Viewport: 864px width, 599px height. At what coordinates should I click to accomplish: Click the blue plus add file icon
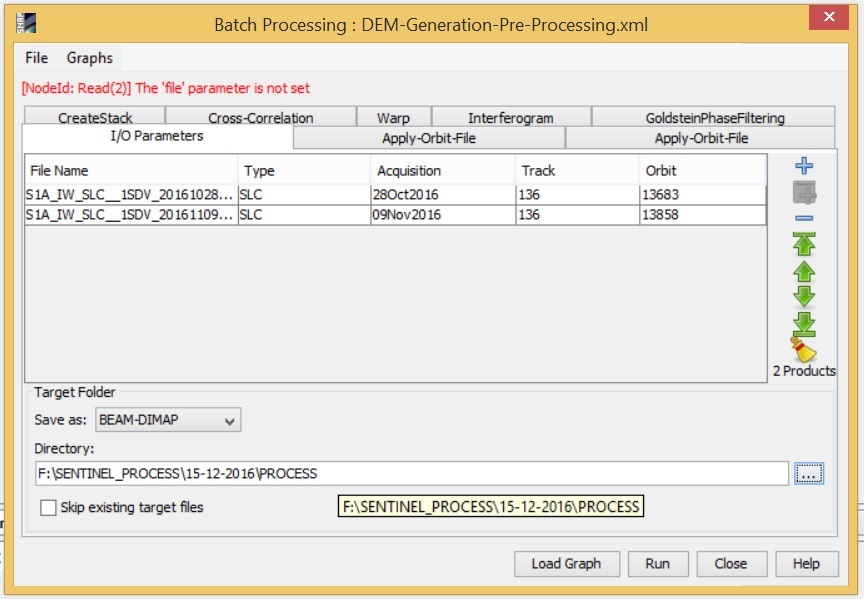click(x=804, y=167)
